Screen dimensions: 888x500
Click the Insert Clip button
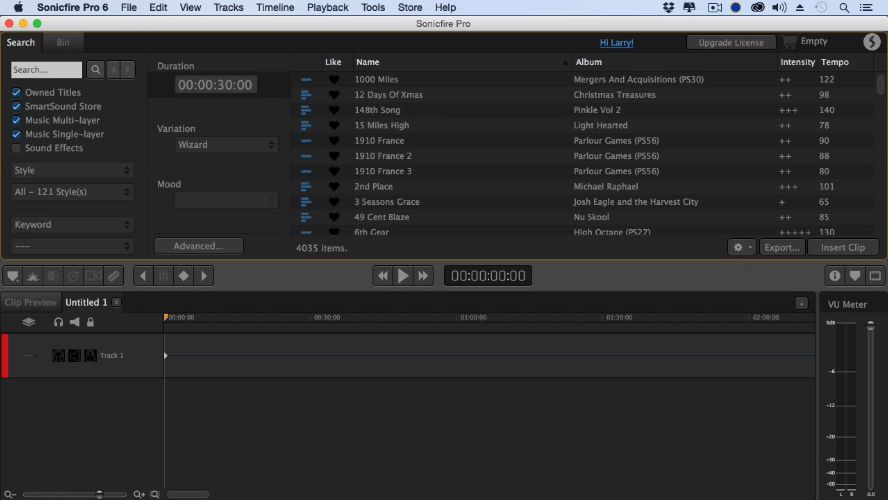pyautogui.click(x=842, y=247)
